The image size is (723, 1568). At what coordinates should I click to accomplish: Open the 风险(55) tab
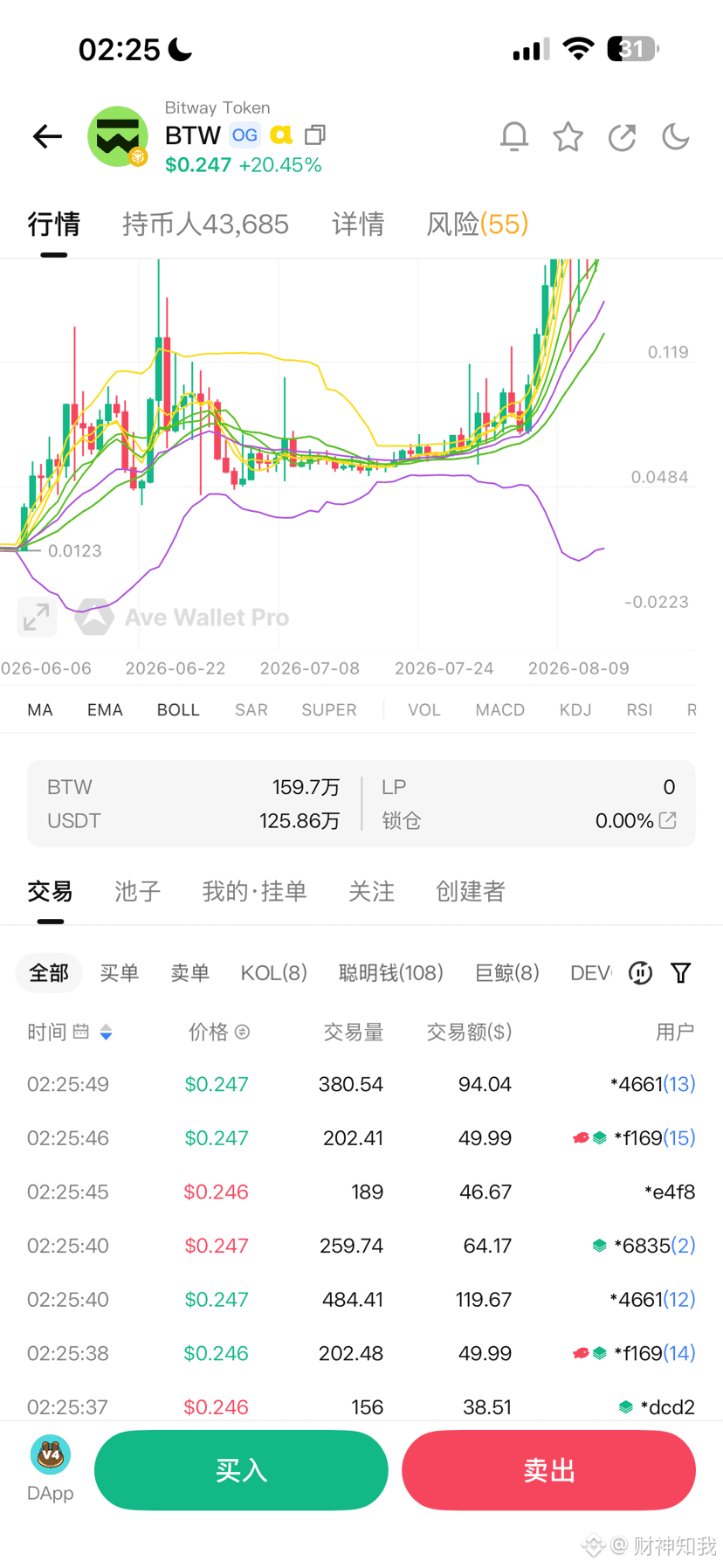pos(478,224)
